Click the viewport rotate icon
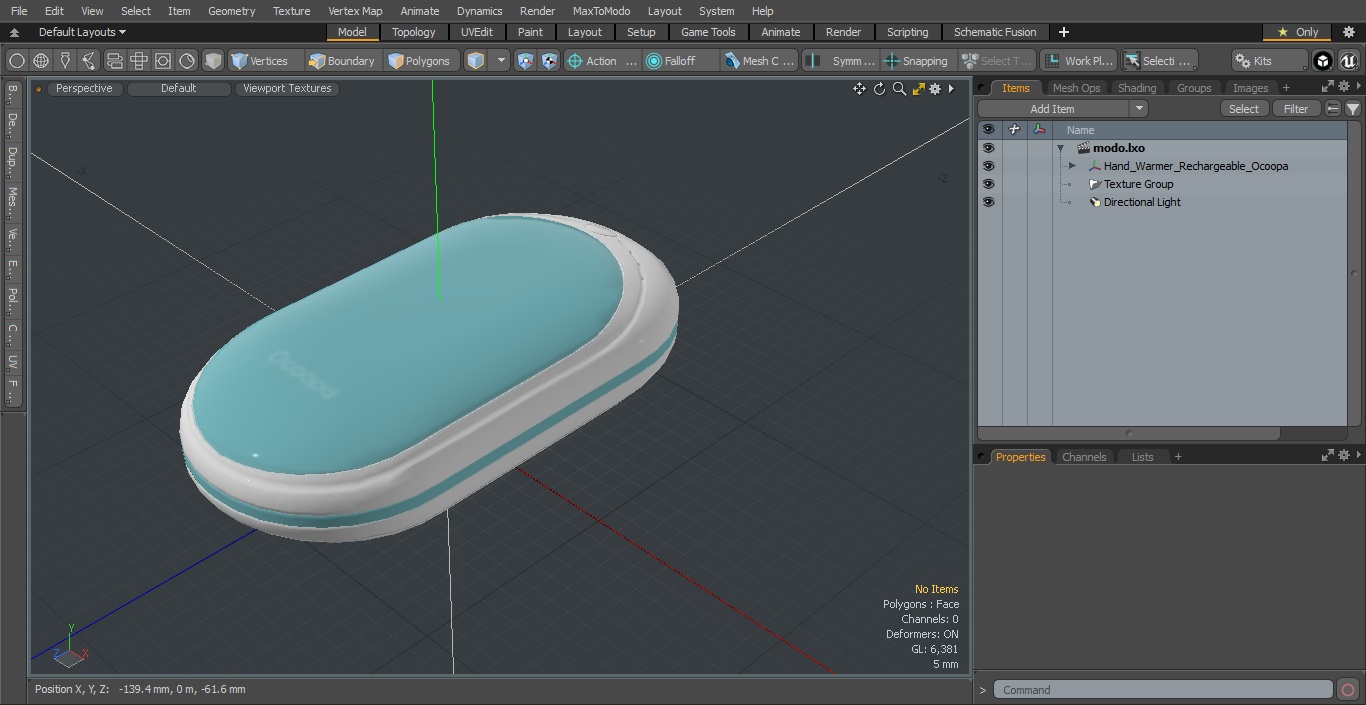 880,89
